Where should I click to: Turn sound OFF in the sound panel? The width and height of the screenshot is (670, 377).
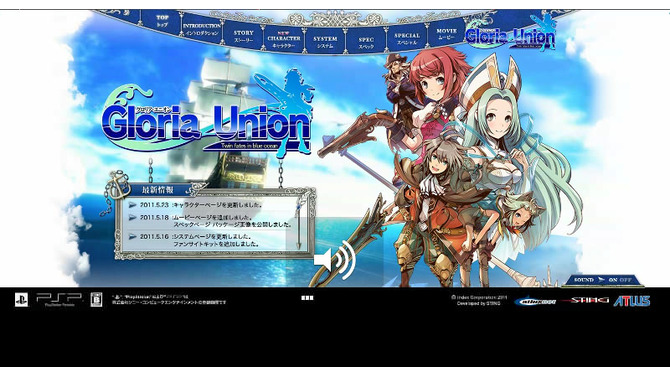point(626,280)
